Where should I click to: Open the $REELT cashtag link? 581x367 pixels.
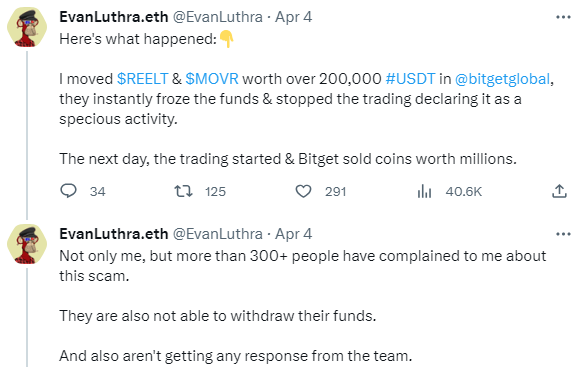tap(143, 79)
